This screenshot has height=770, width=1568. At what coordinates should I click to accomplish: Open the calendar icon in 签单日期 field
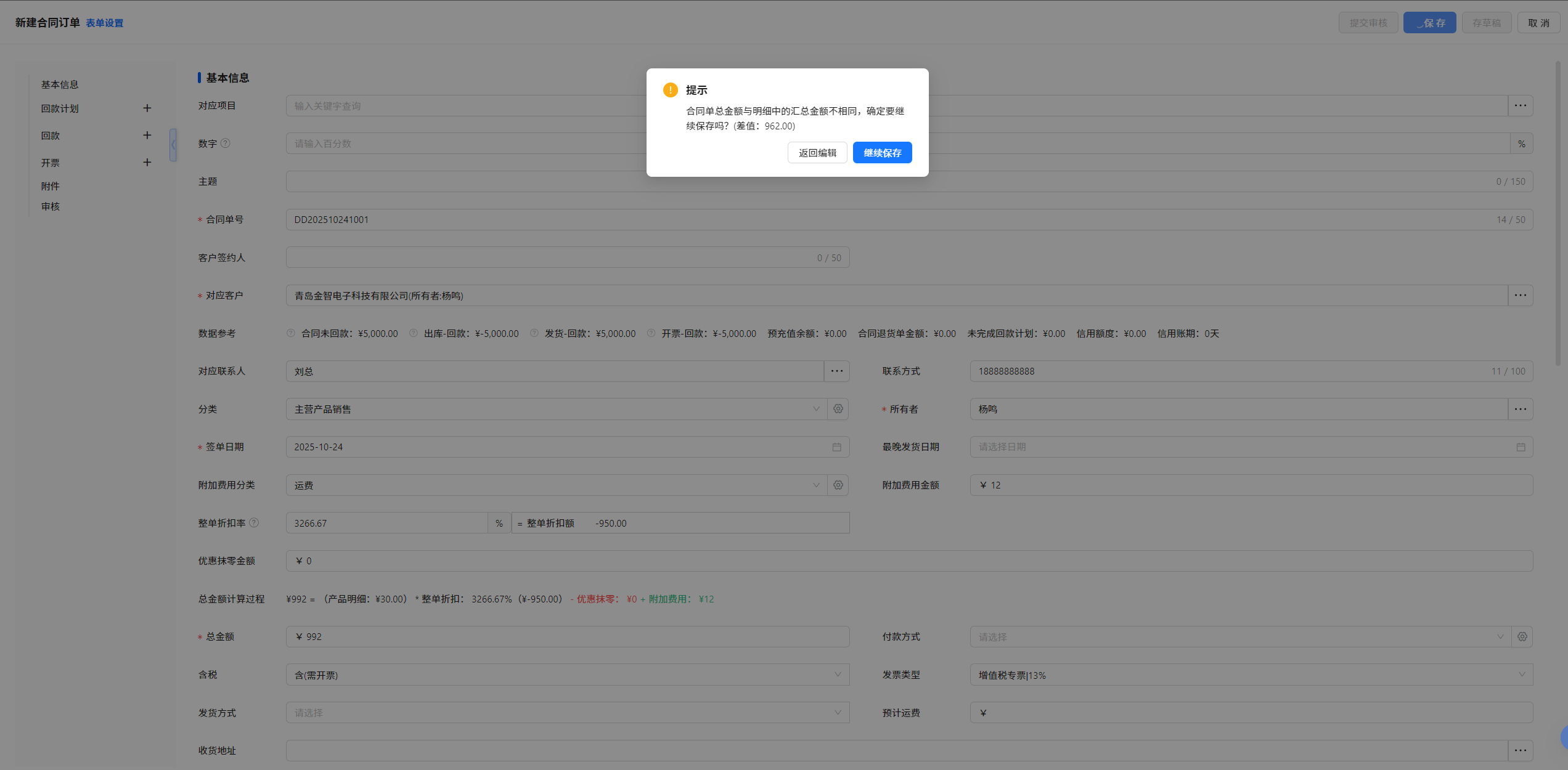pos(836,447)
